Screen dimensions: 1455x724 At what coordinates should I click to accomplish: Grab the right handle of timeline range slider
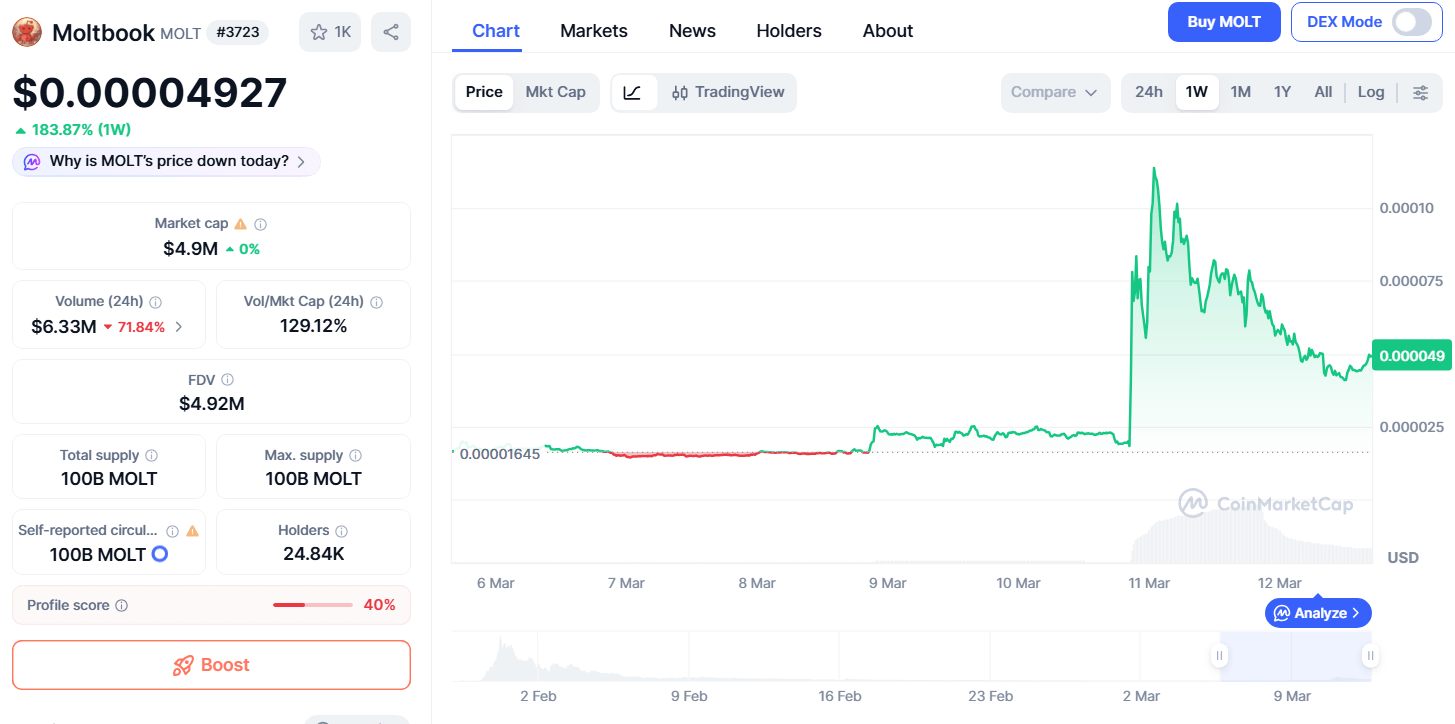click(x=1370, y=656)
